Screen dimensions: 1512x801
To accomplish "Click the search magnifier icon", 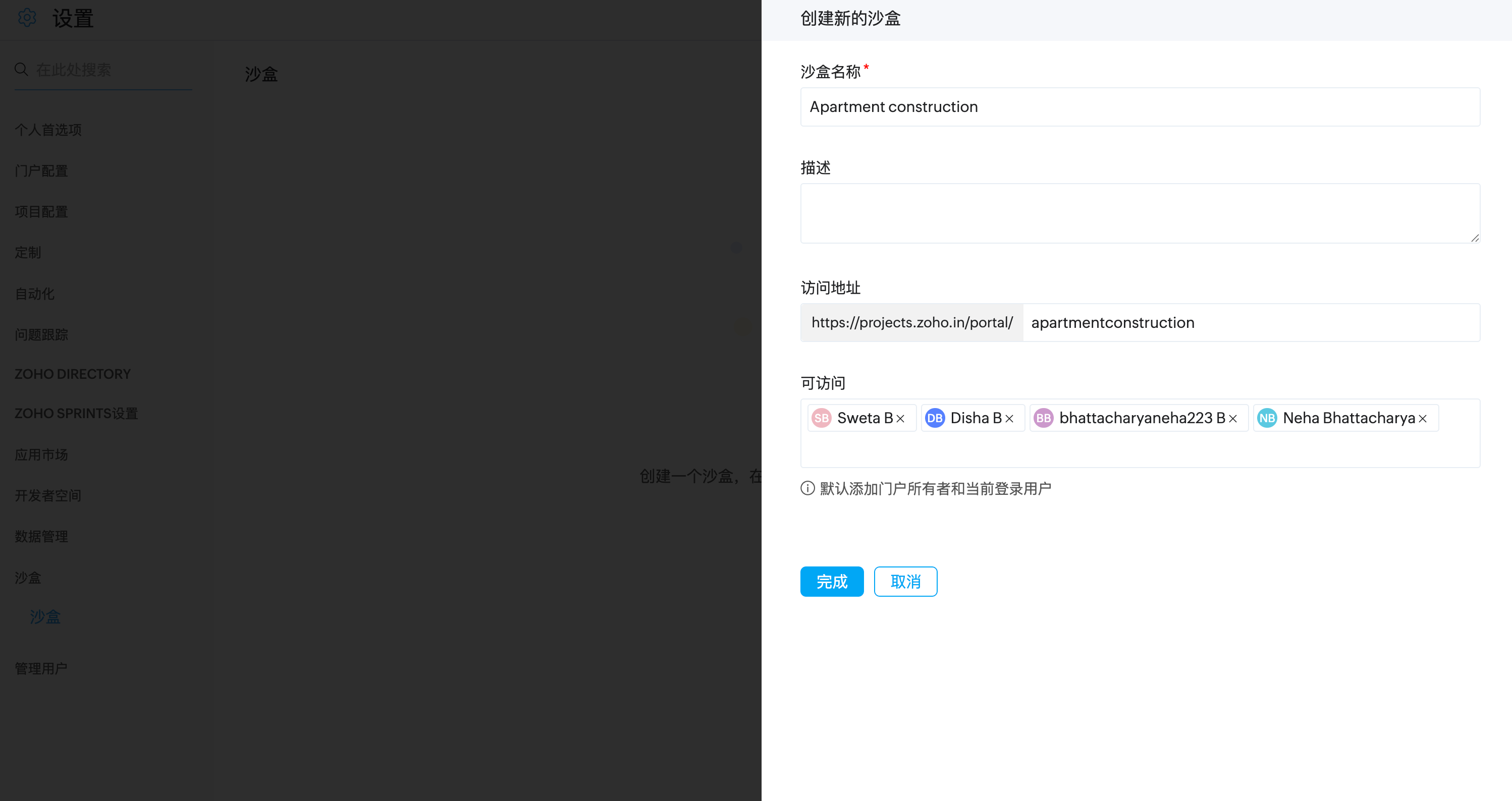I will pyautogui.click(x=21, y=69).
